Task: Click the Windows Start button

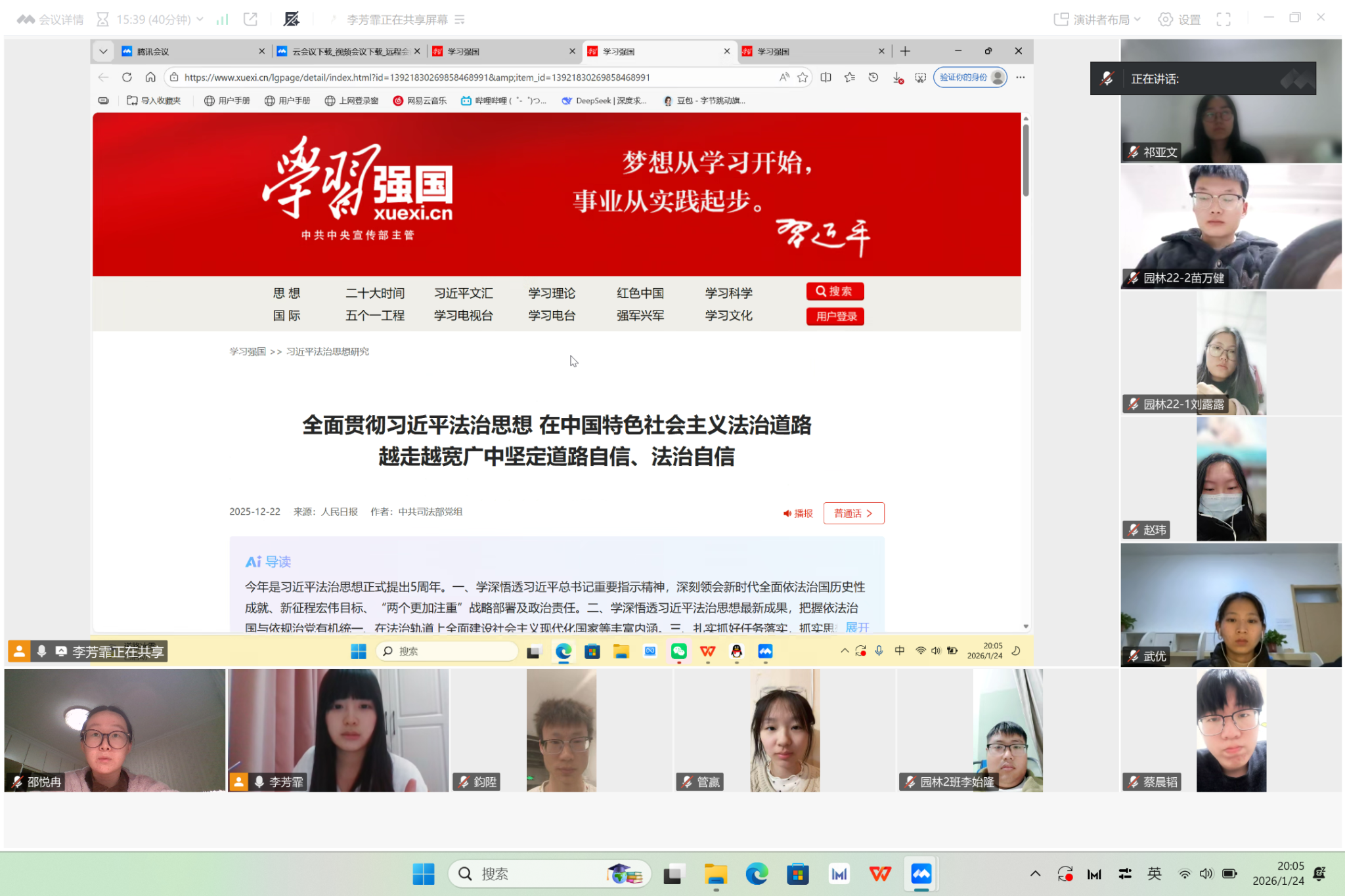Action: 424,874
